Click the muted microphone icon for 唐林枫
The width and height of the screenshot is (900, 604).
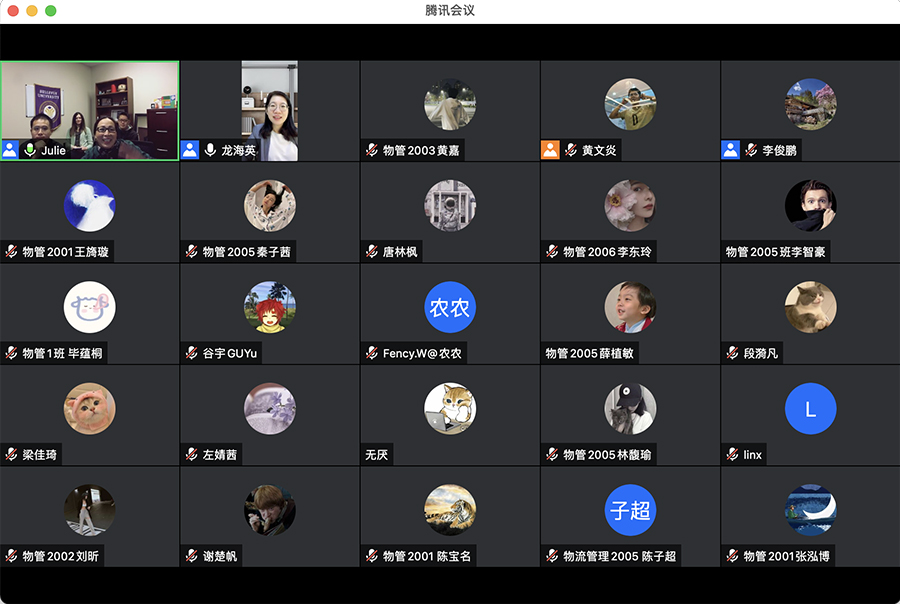(371, 252)
